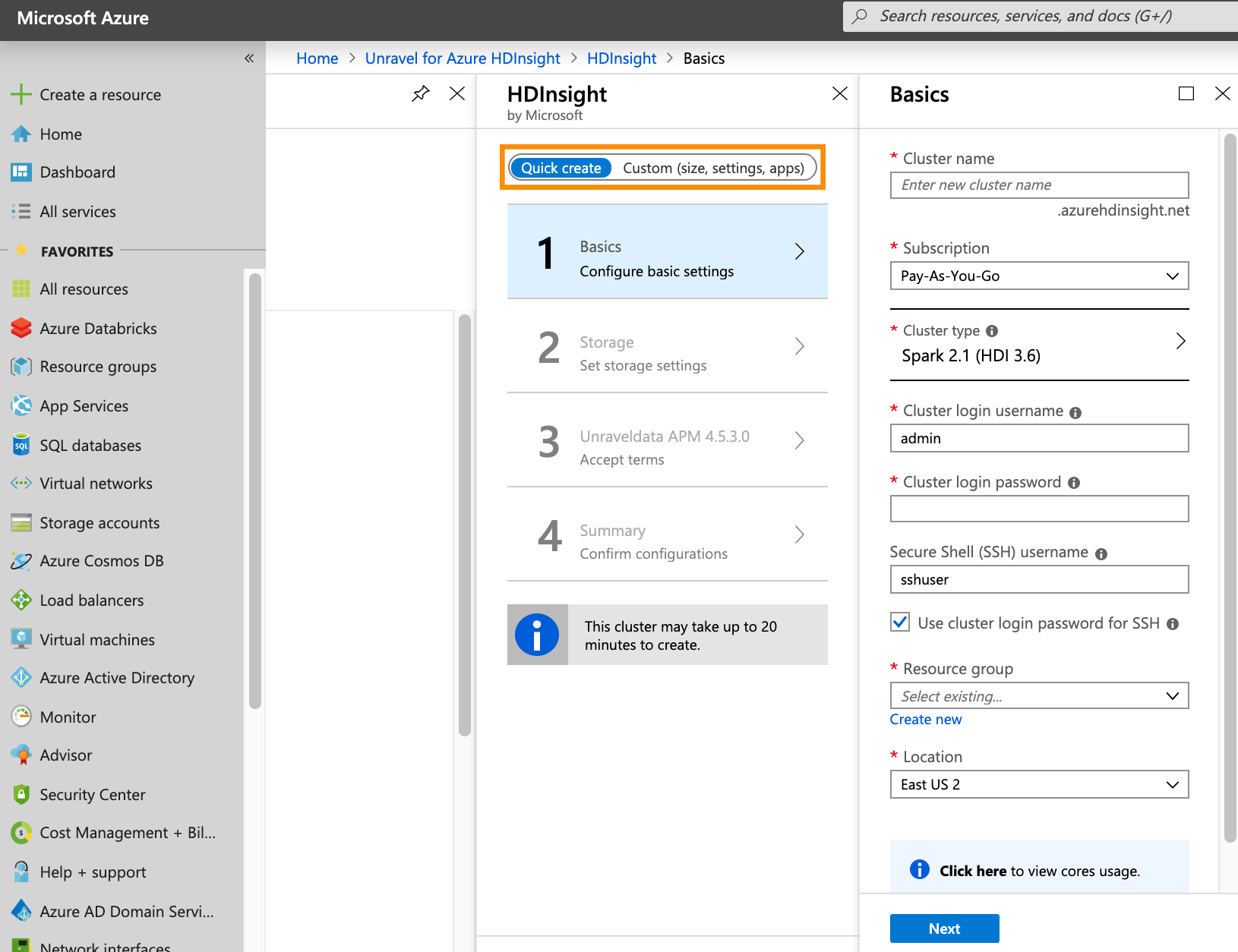The height and width of the screenshot is (952, 1238).
Task: Open the All services list icon
Action: (21, 211)
